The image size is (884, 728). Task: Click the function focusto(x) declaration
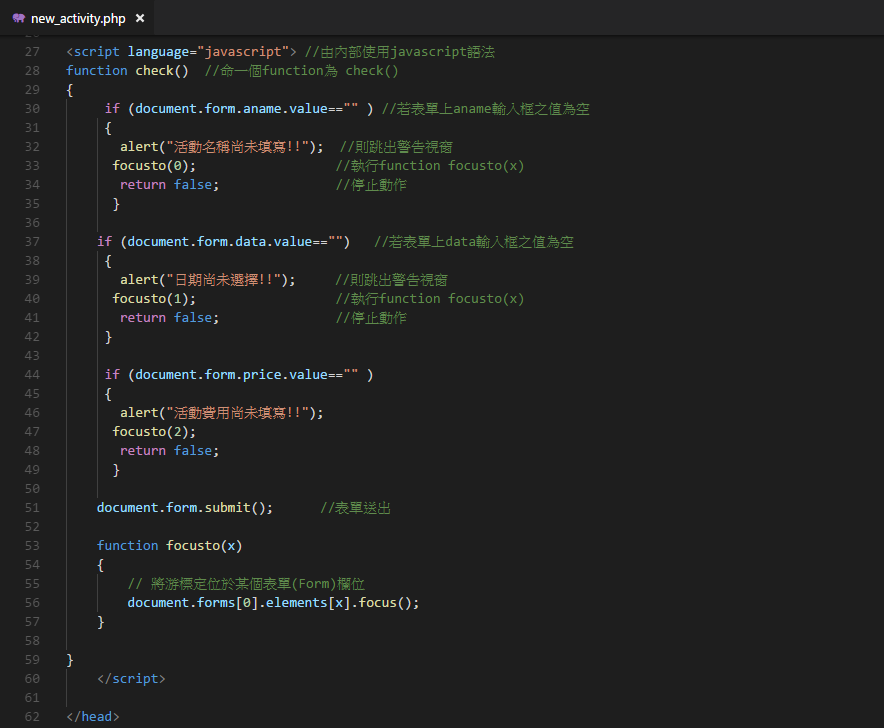click(169, 546)
